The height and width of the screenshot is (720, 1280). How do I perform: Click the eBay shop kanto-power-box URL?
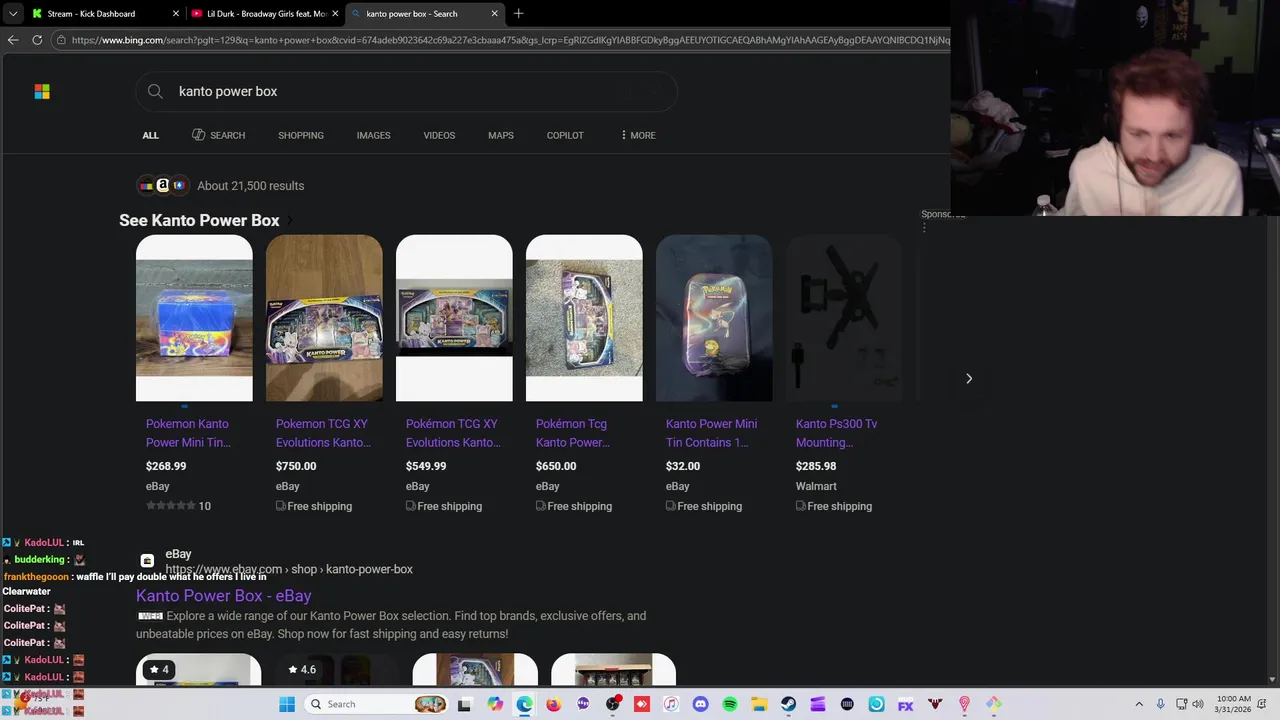pyautogui.click(x=289, y=569)
